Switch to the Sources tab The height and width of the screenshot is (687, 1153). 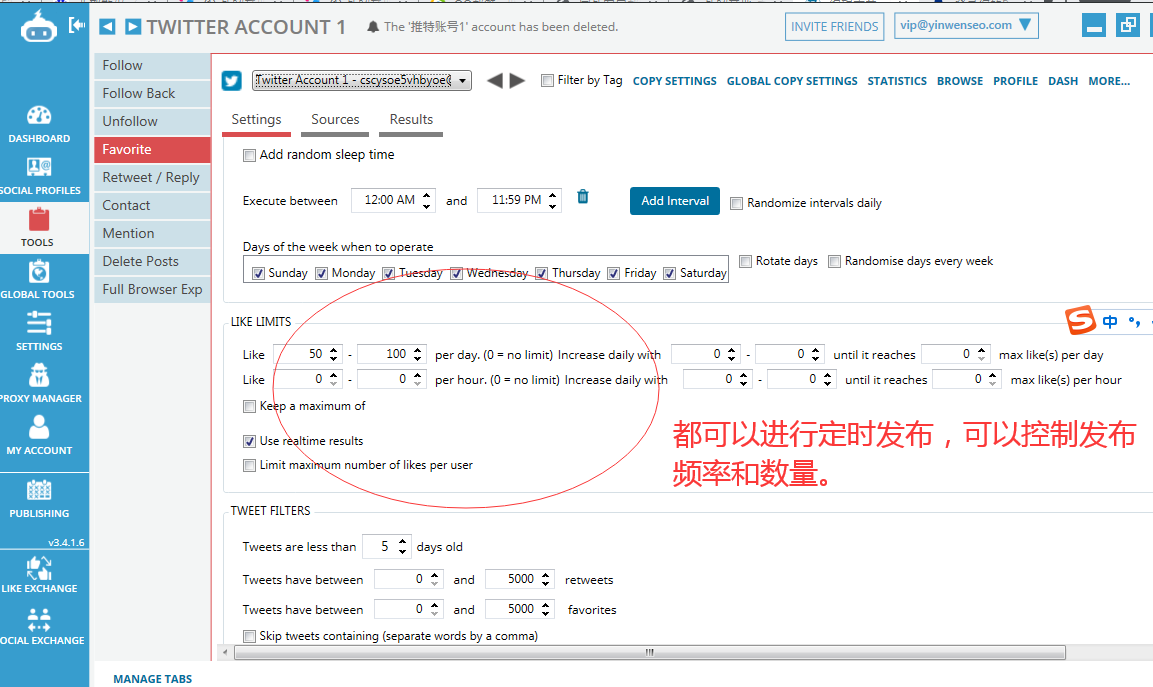[334, 119]
